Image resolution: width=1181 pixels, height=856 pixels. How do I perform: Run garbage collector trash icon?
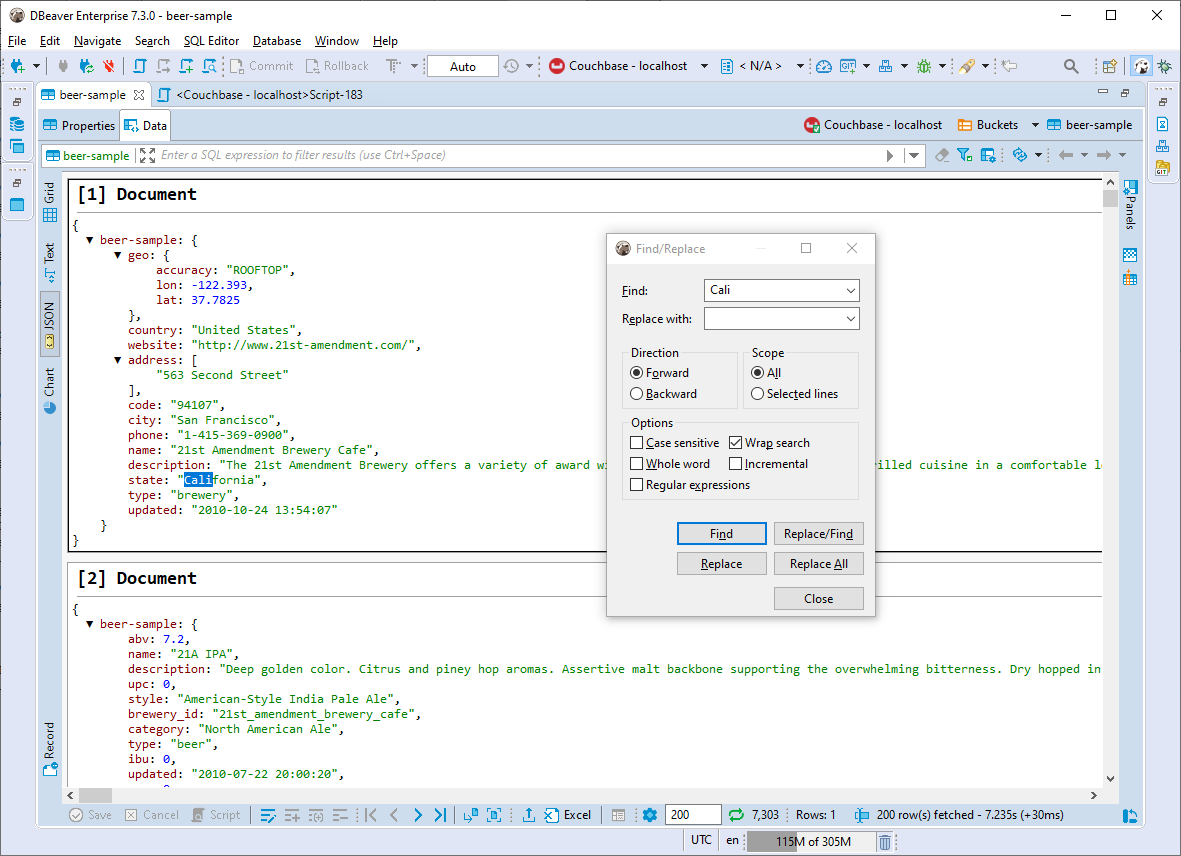pos(885,842)
